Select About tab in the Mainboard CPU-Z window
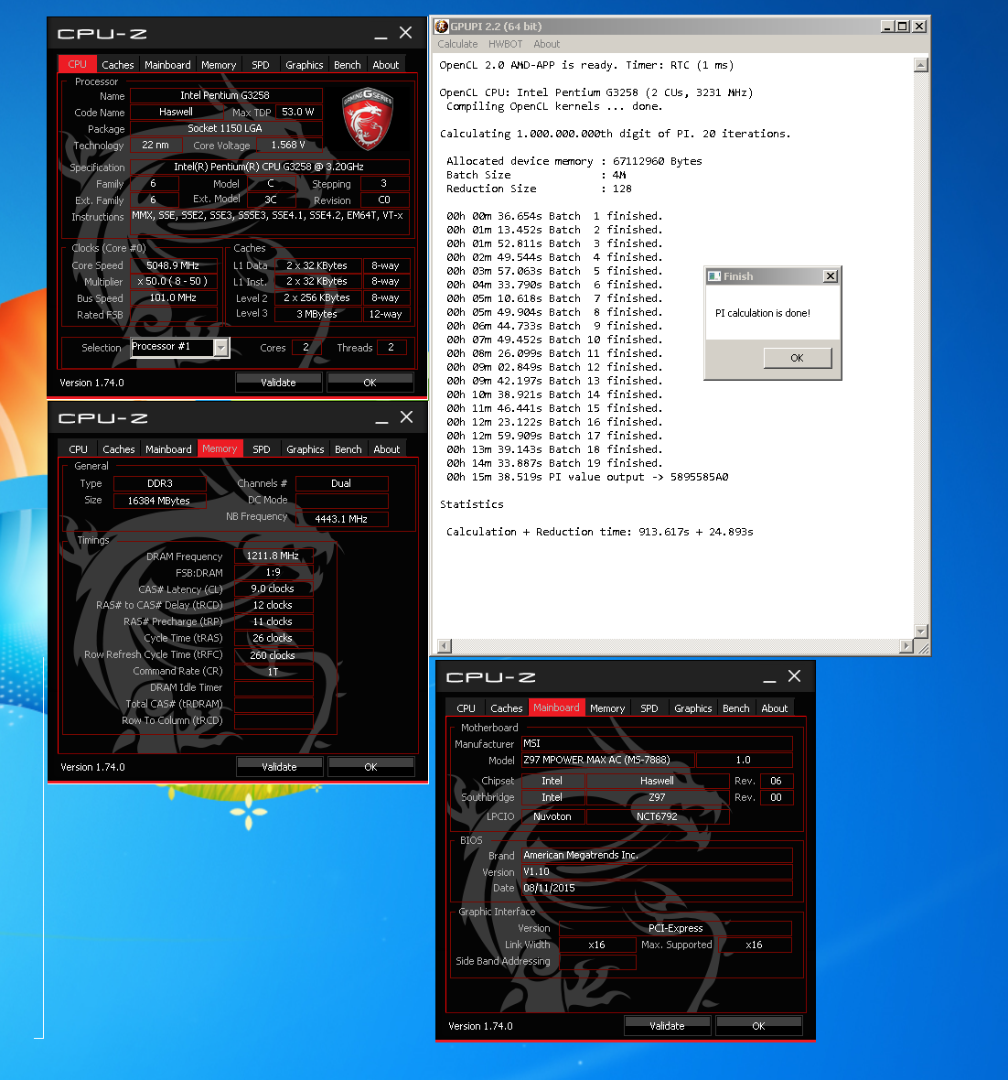 tap(774, 708)
